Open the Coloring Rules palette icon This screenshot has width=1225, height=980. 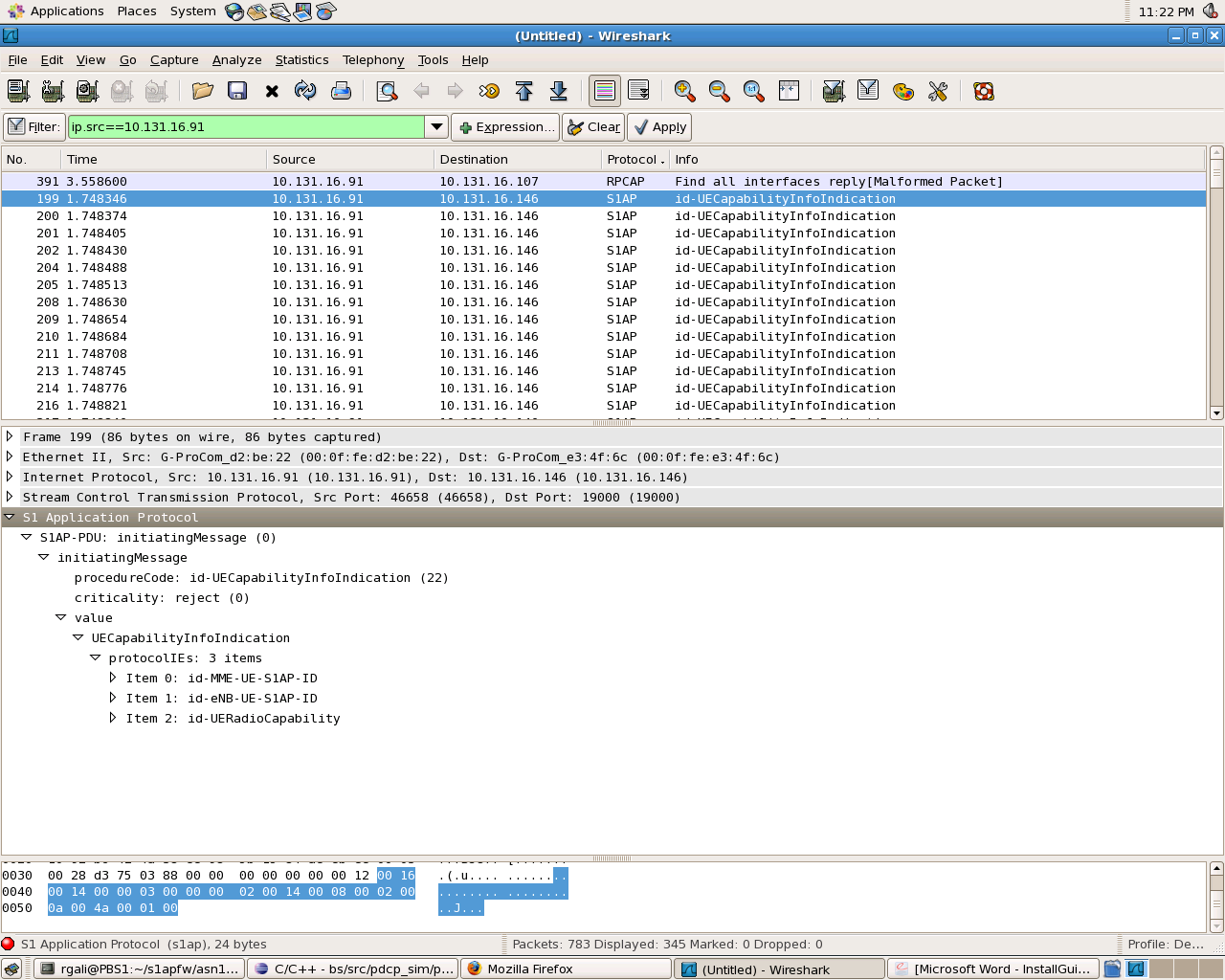[902, 91]
